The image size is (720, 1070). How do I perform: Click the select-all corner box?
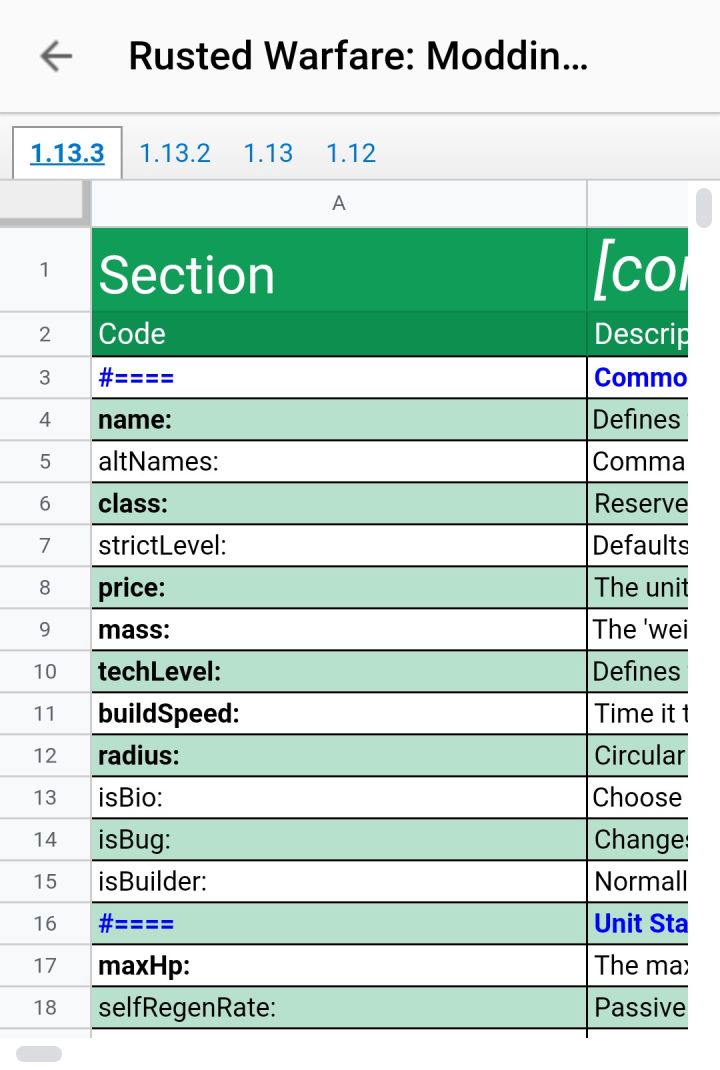coord(45,203)
